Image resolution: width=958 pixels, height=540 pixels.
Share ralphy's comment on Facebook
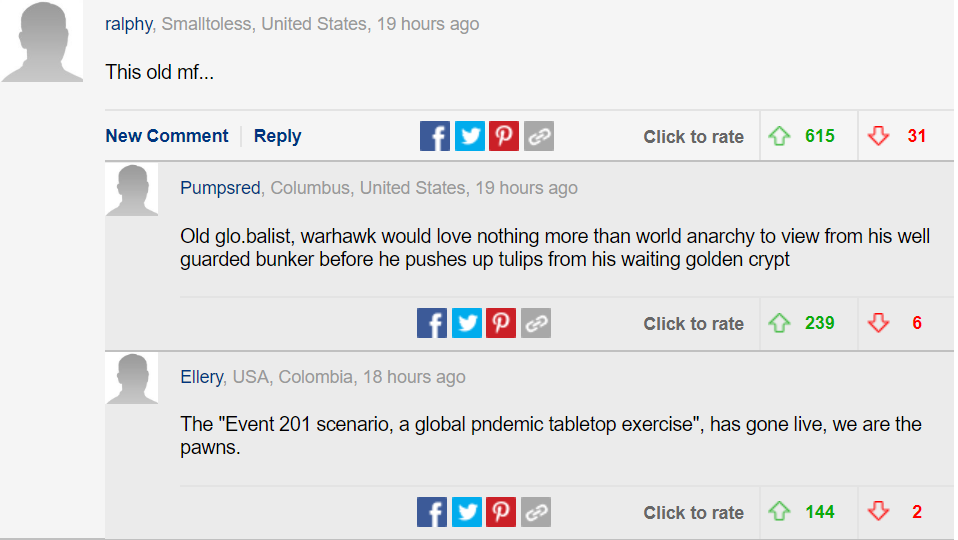pos(435,136)
